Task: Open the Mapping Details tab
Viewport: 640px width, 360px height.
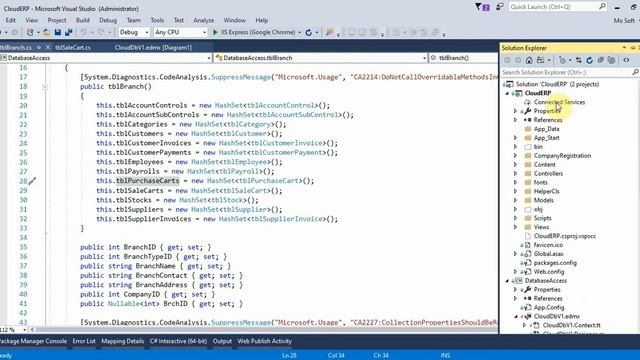Action: 122,341
